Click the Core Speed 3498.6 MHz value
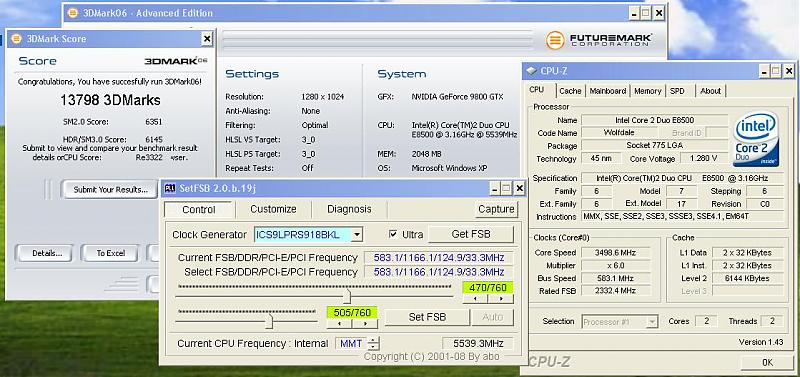 pos(616,253)
